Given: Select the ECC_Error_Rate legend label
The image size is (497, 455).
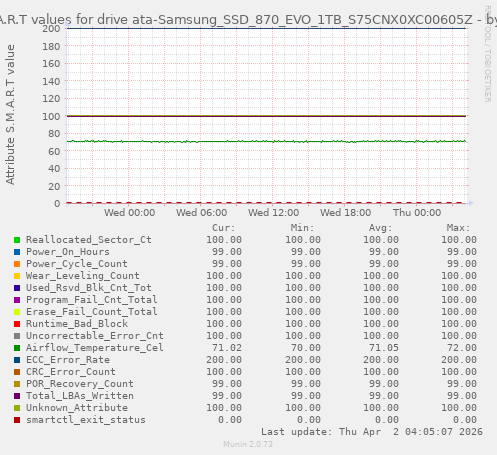Looking at the screenshot, I should pyautogui.click(x=68, y=360).
